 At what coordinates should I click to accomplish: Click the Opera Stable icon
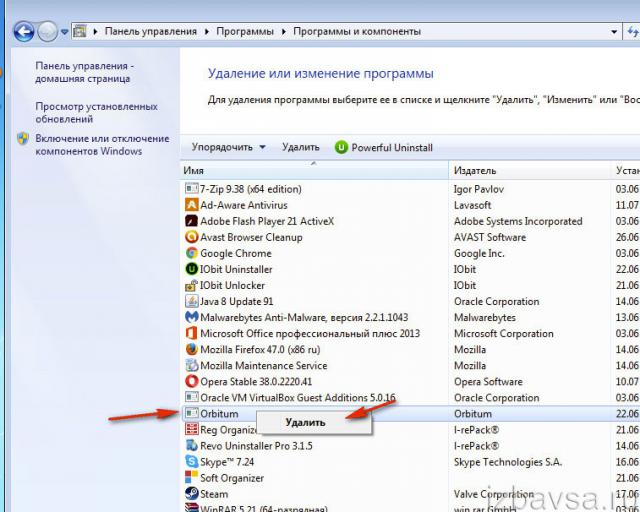point(191,381)
